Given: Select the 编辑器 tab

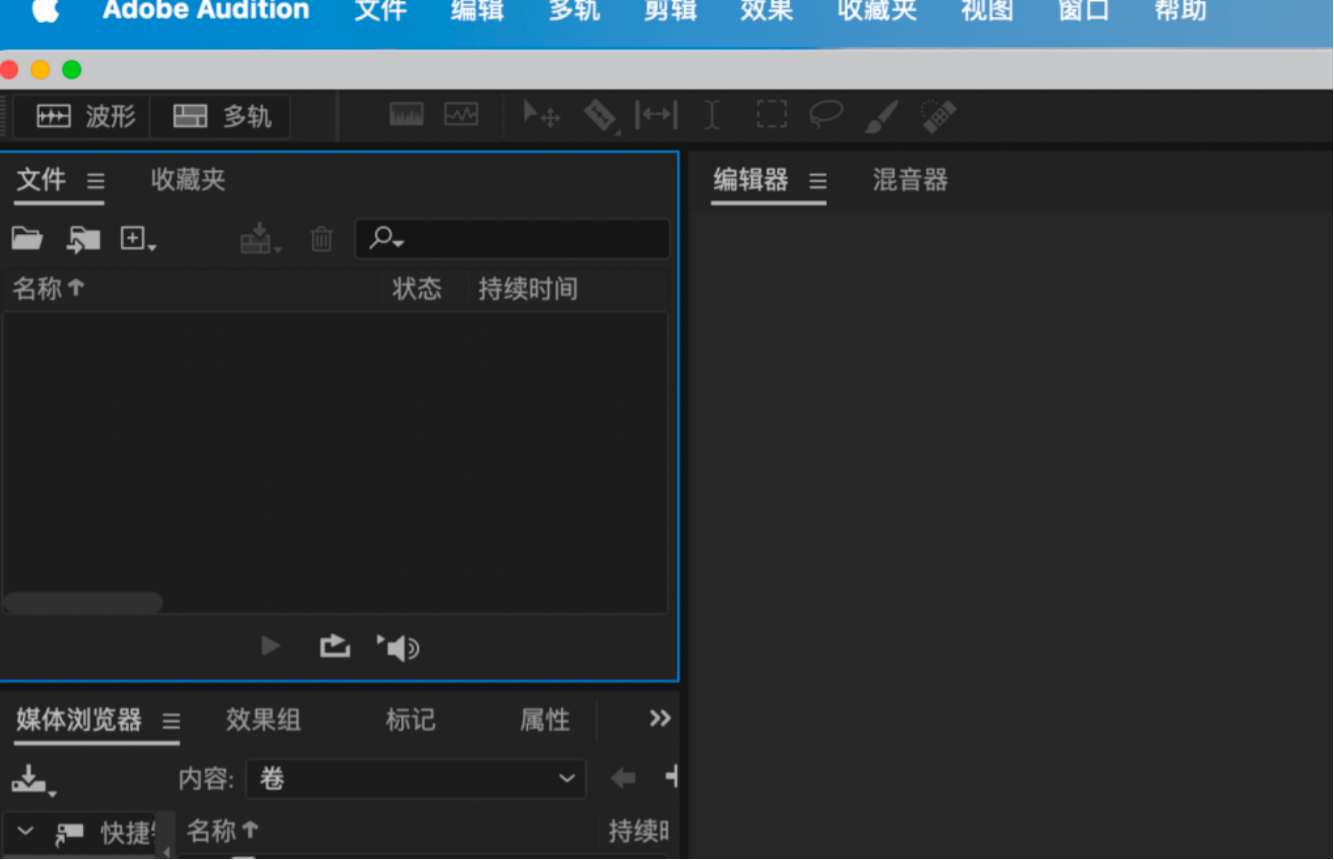Looking at the screenshot, I should [751, 180].
